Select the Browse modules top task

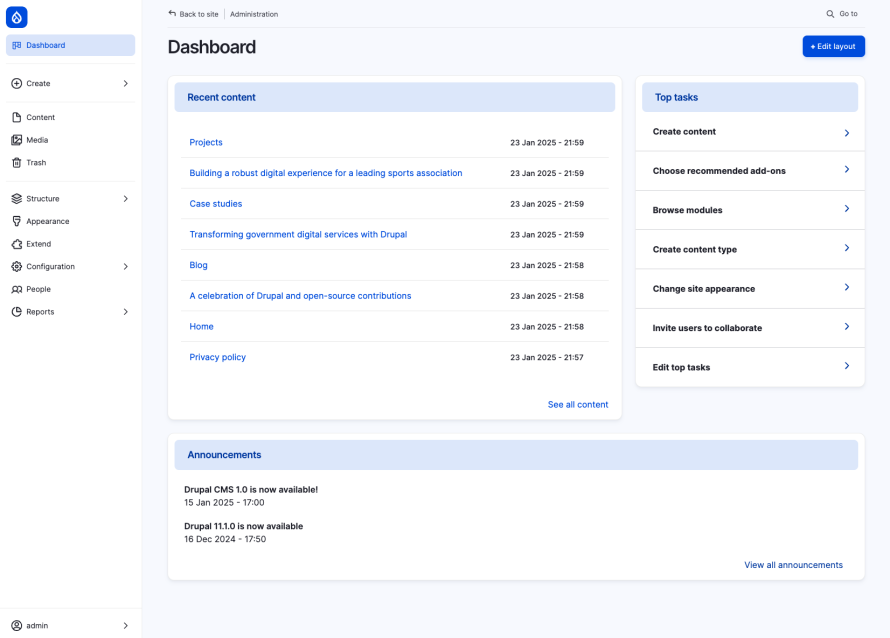tap(750, 210)
